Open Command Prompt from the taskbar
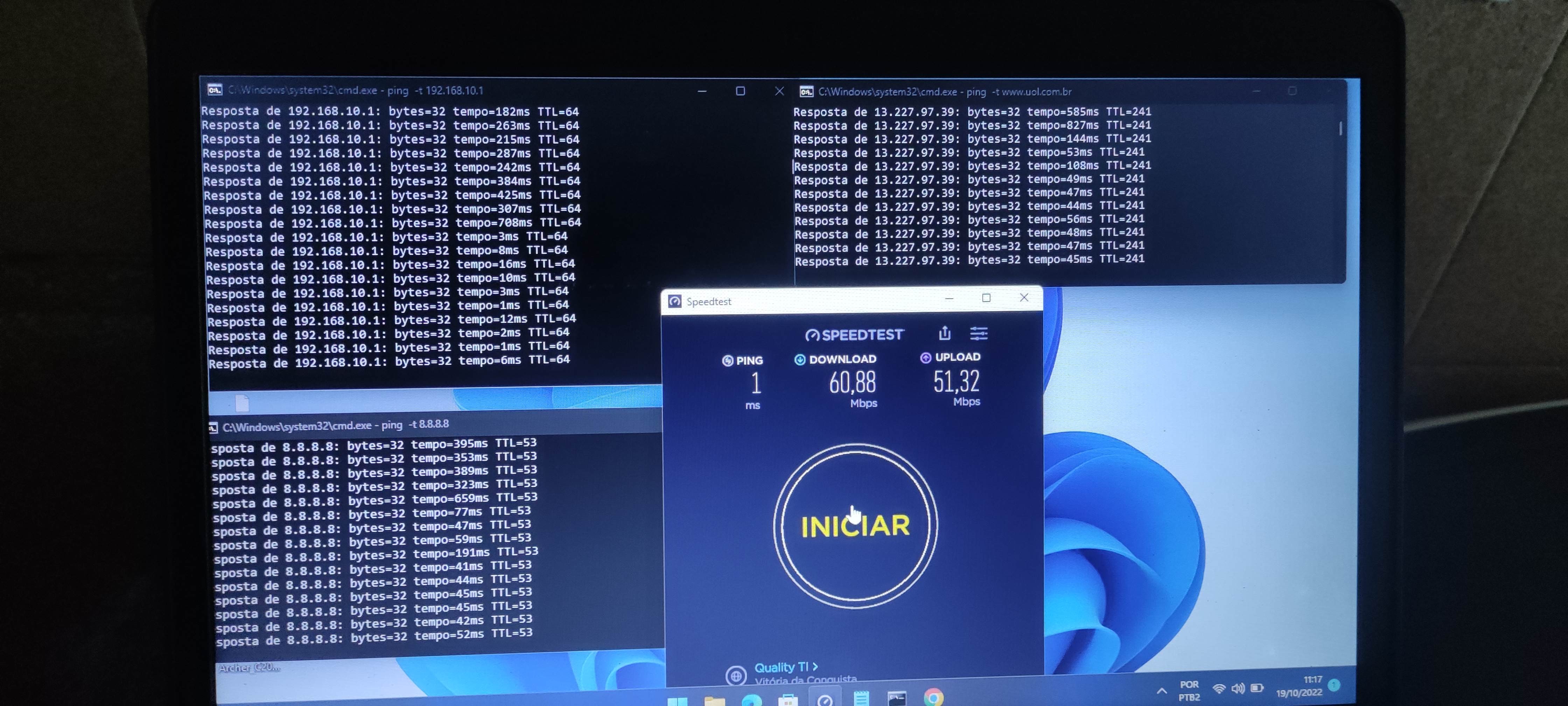Screen dimensions: 1568x706 point(897,698)
